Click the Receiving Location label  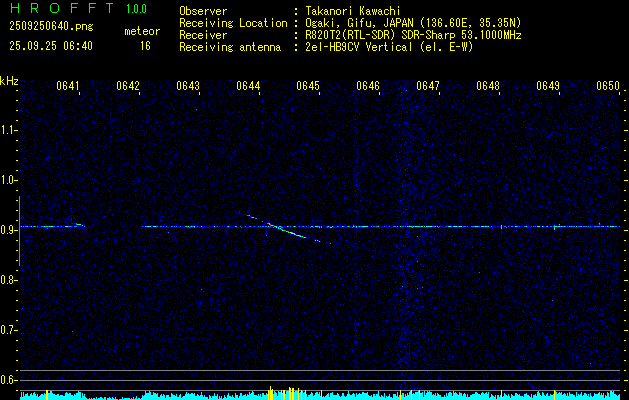click(233, 23)
